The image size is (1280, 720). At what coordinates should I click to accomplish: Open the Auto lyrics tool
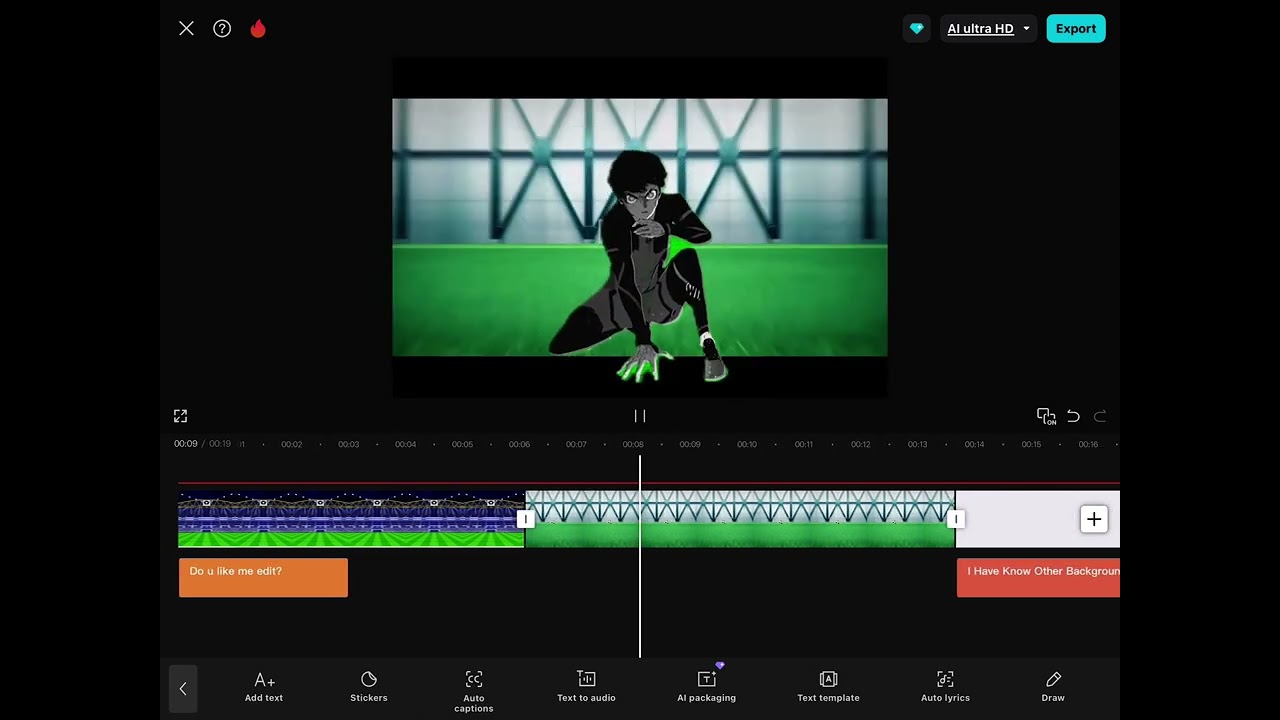(945, 687)
